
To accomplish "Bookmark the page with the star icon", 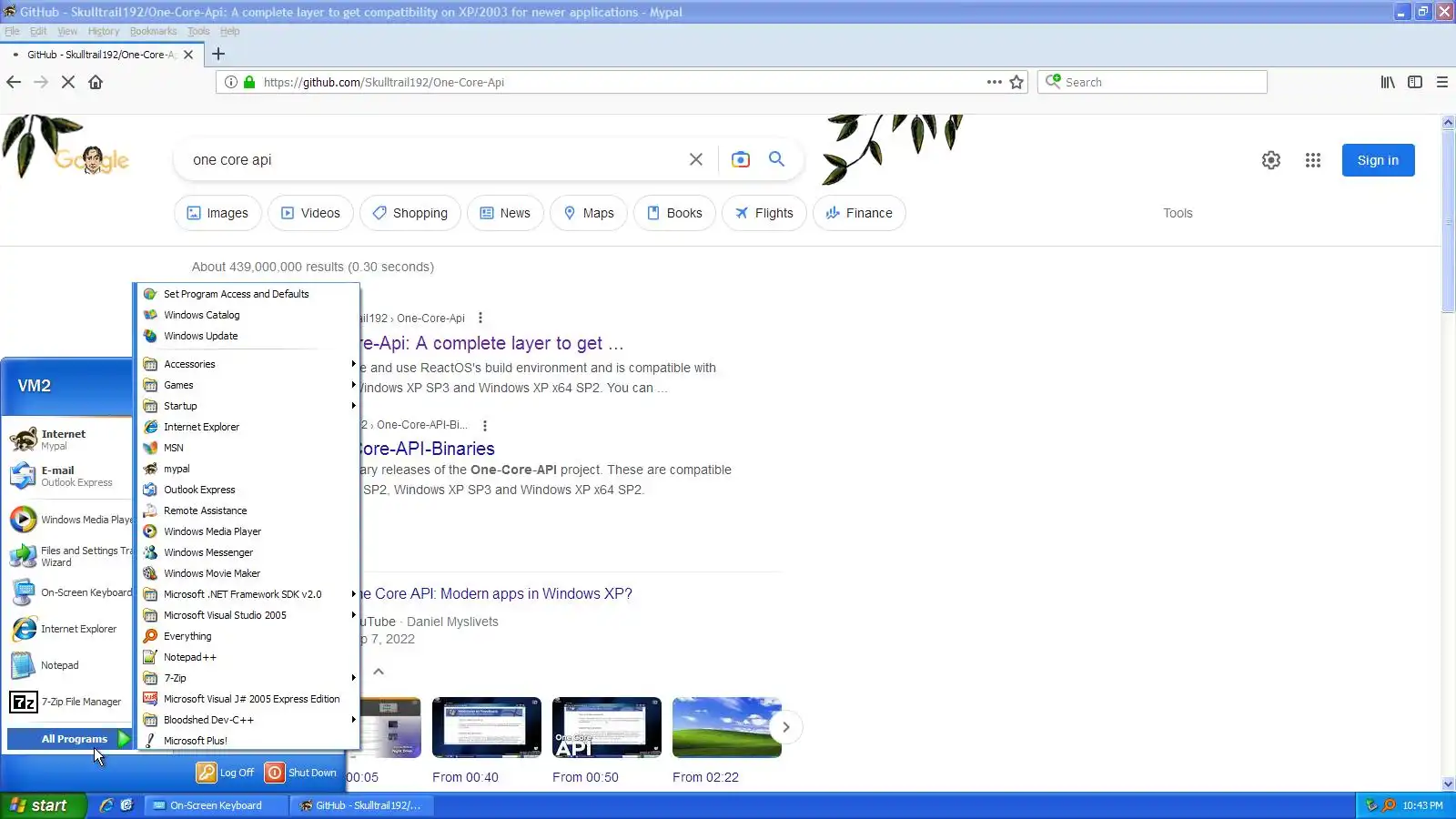I will coord(1016,82).
